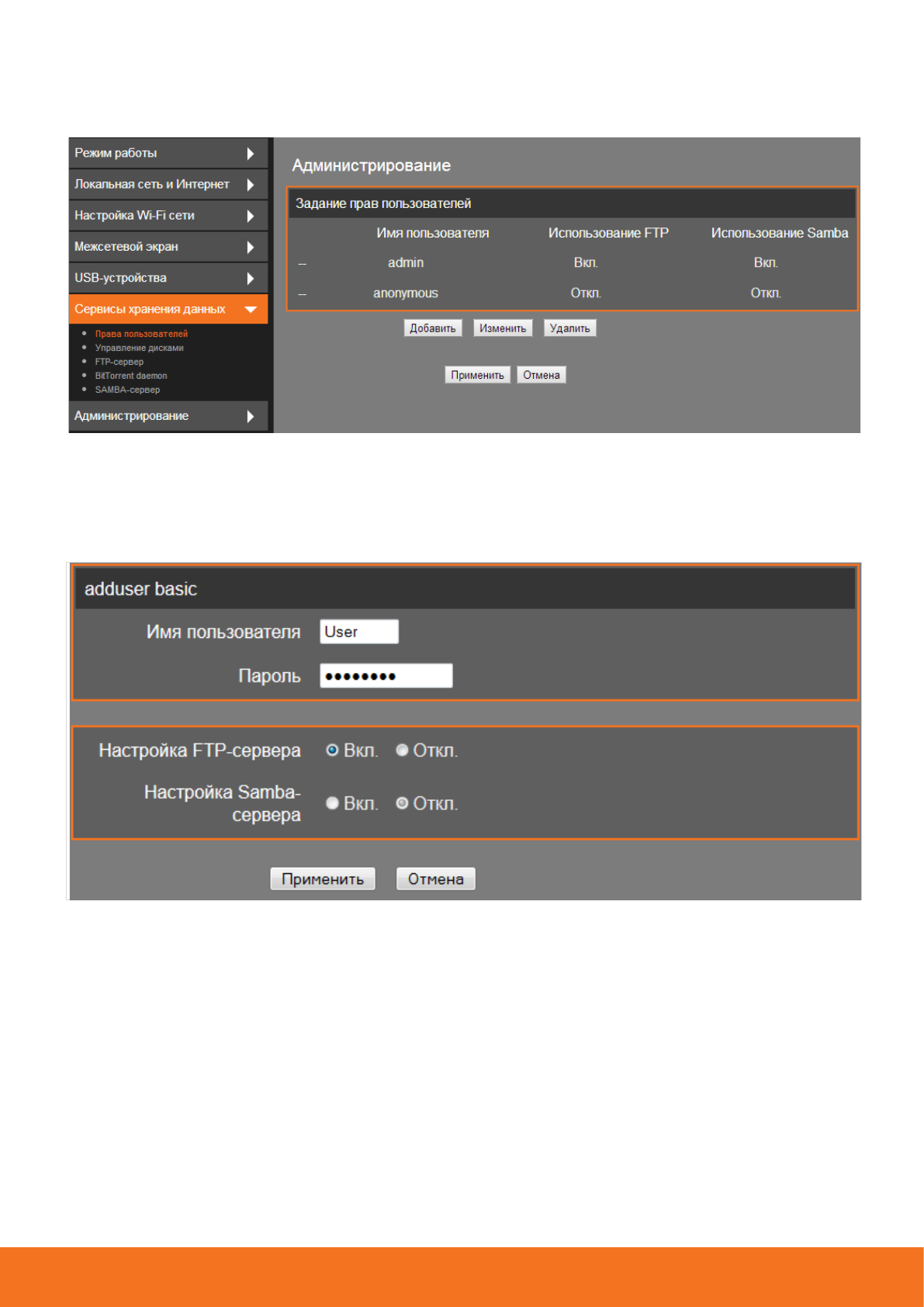Select Откл. radio for FTP-сервера
The width and height of the screenshot is (924, 1307).
coord(402,751)
